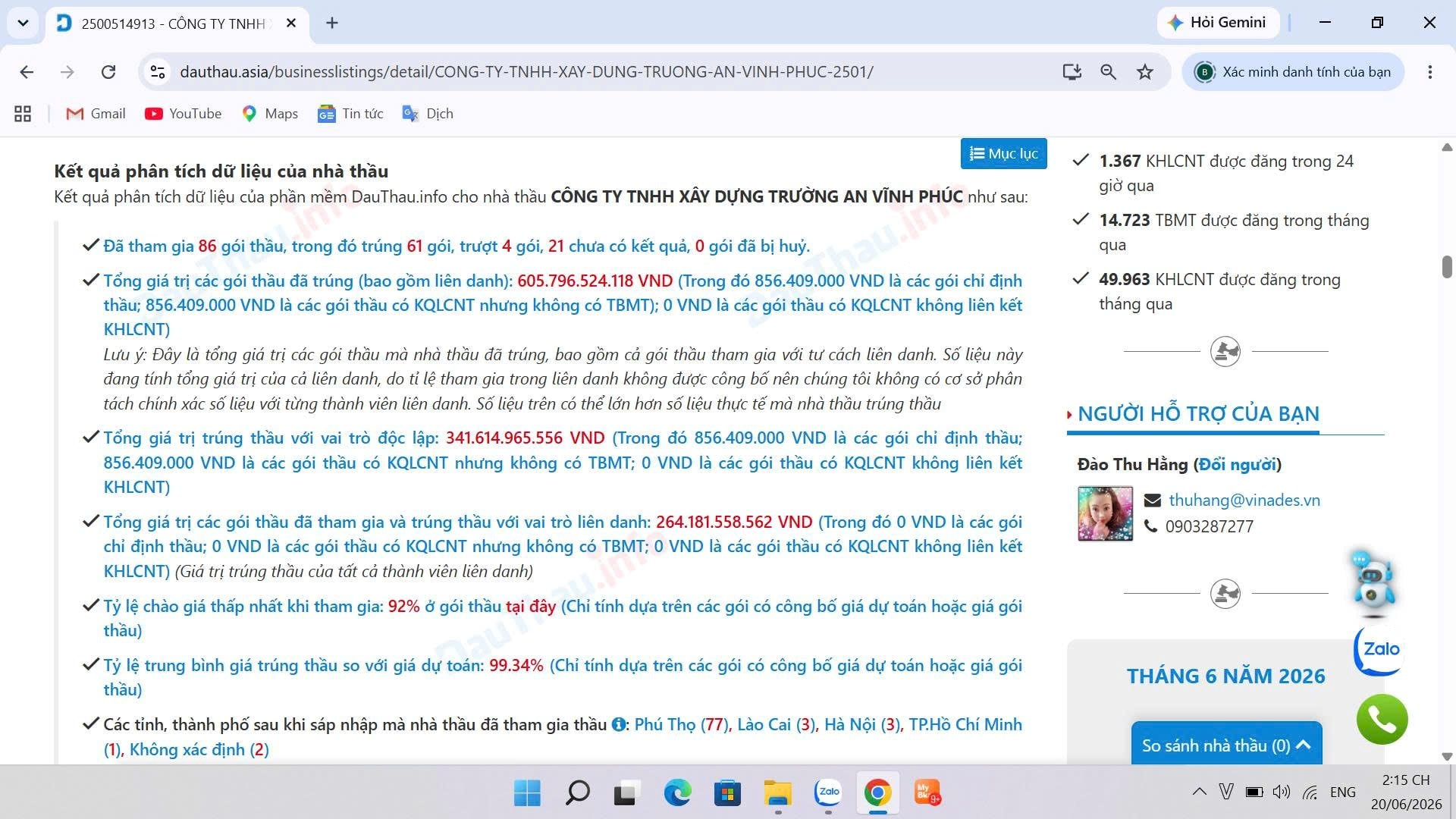1456x819 pixels.
Task: Open Task View on the taskbar
Action: coord(626,793)
